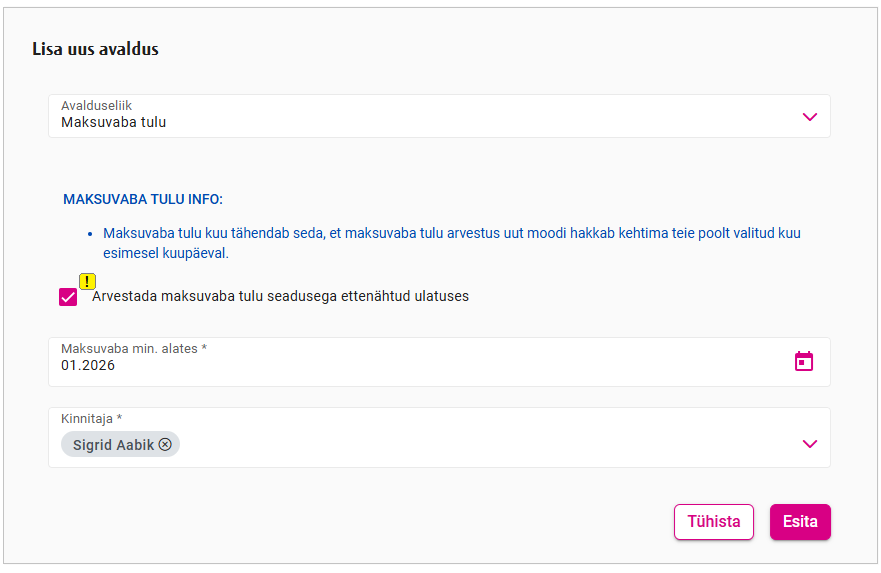
Task: Click the 01.2026 date value
Action: pyautogui.click(x=88, y=366)
